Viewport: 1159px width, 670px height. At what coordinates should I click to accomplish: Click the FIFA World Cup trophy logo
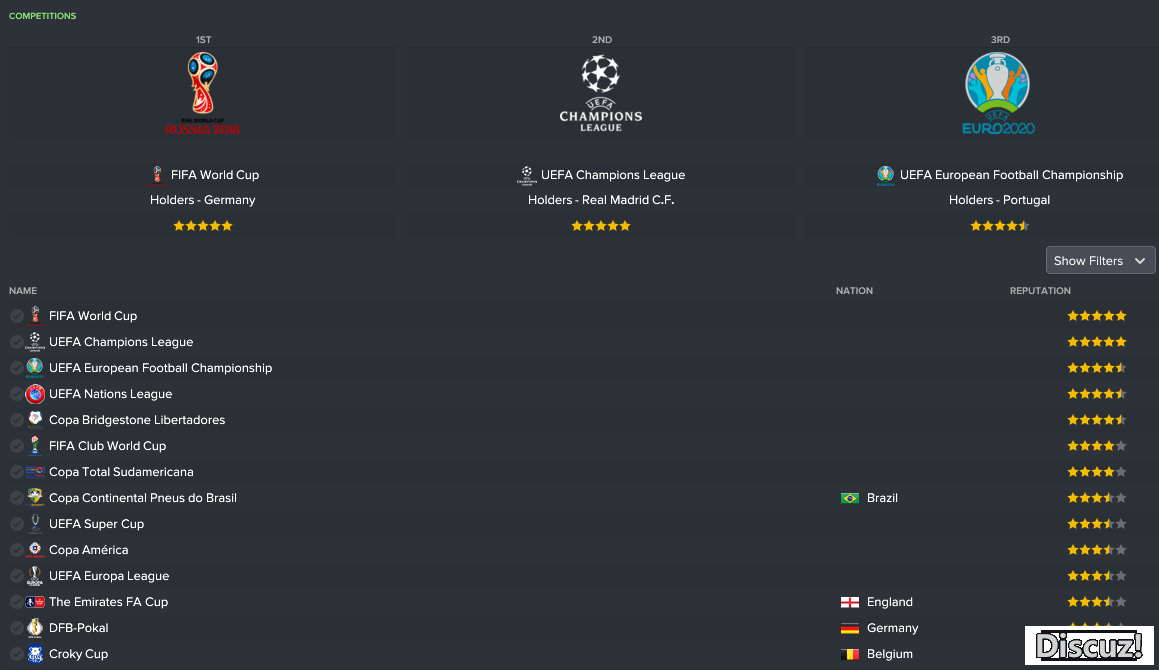pos(203,93)
